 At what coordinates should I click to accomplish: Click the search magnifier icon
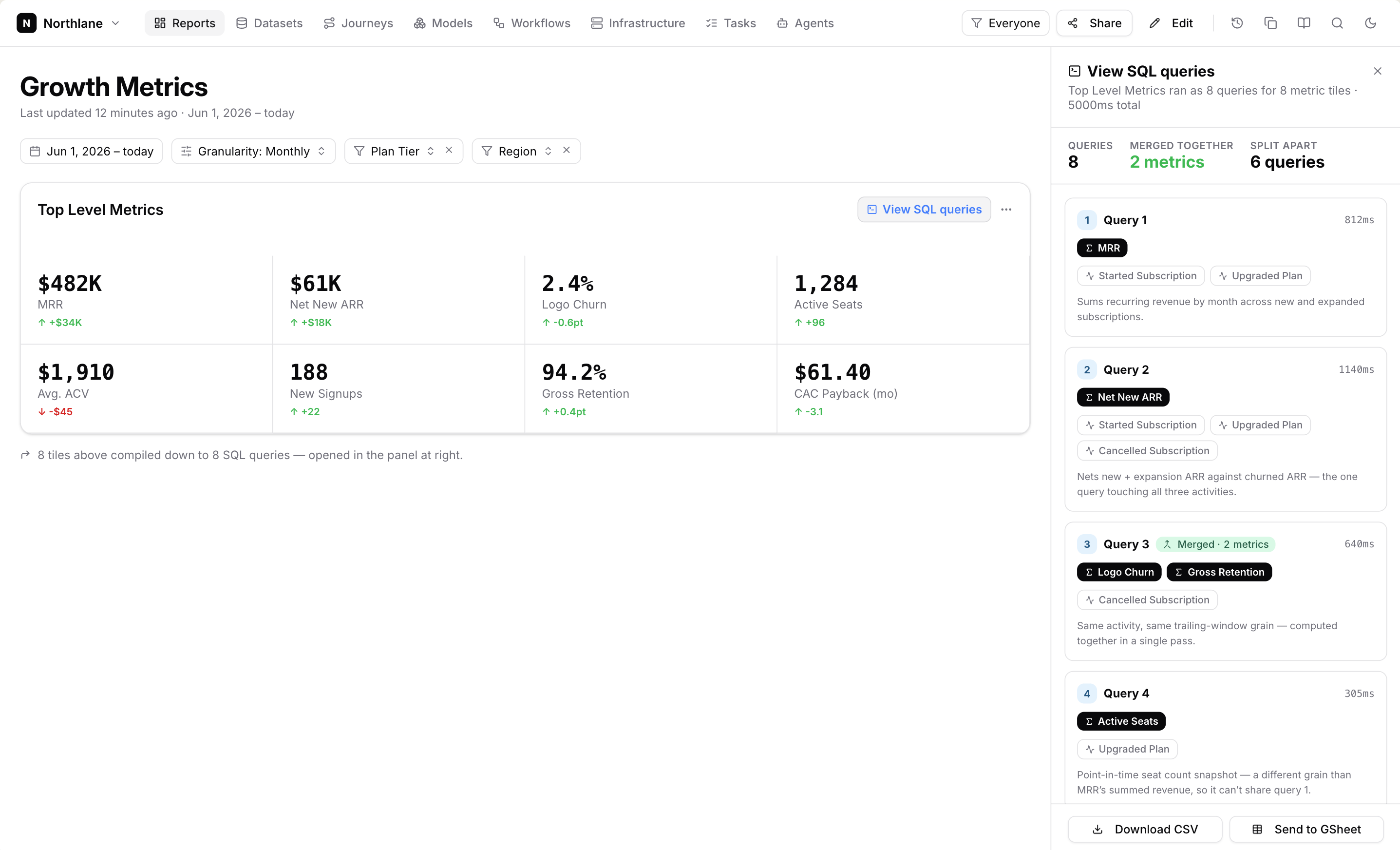[1338, 23]
